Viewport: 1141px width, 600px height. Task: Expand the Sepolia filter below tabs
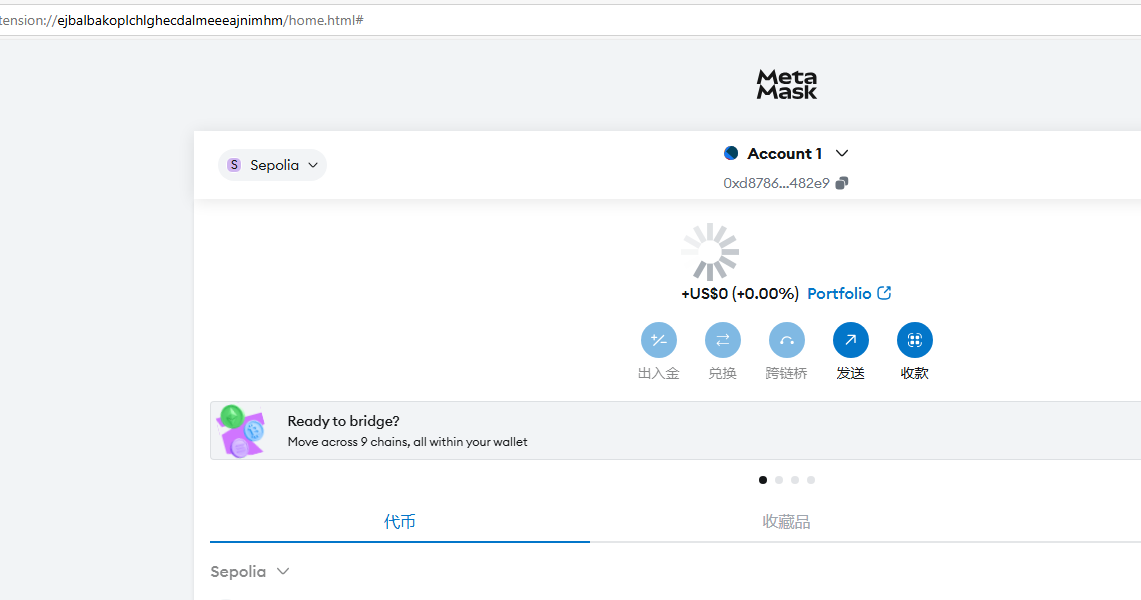point(250,572)
